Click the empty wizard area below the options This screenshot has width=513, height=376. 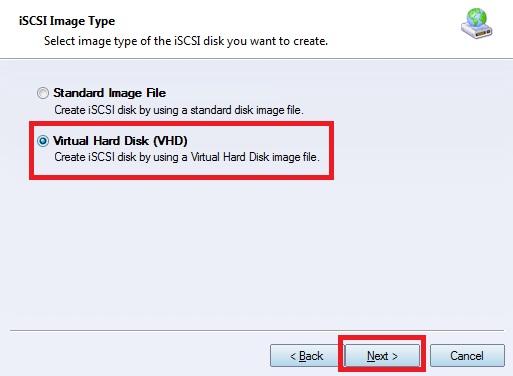[x=256, y=253]
